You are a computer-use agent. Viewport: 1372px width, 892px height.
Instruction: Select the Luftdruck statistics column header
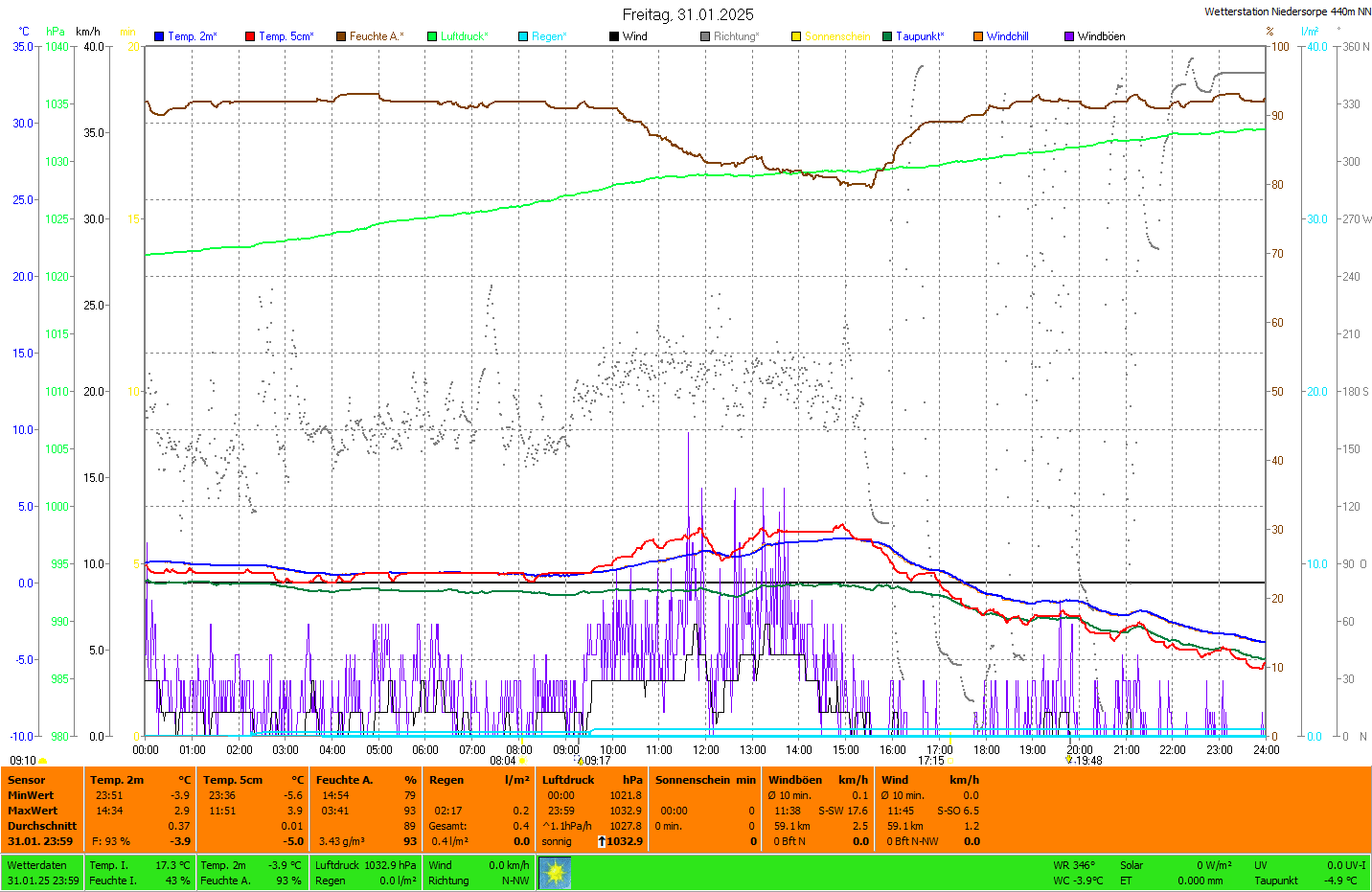point(568,780)
